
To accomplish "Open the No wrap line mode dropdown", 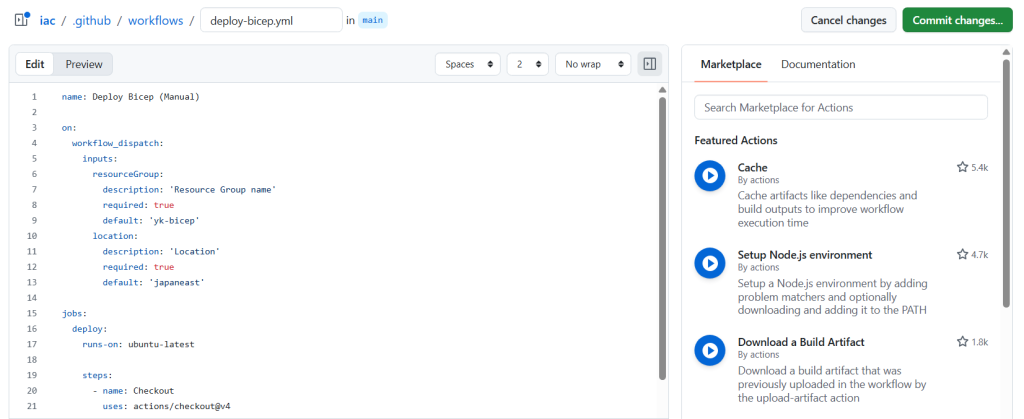I will pos(593,64).
